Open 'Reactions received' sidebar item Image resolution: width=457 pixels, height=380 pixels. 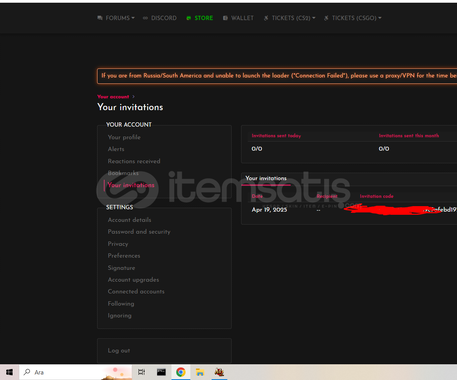[x=134, y=161]
